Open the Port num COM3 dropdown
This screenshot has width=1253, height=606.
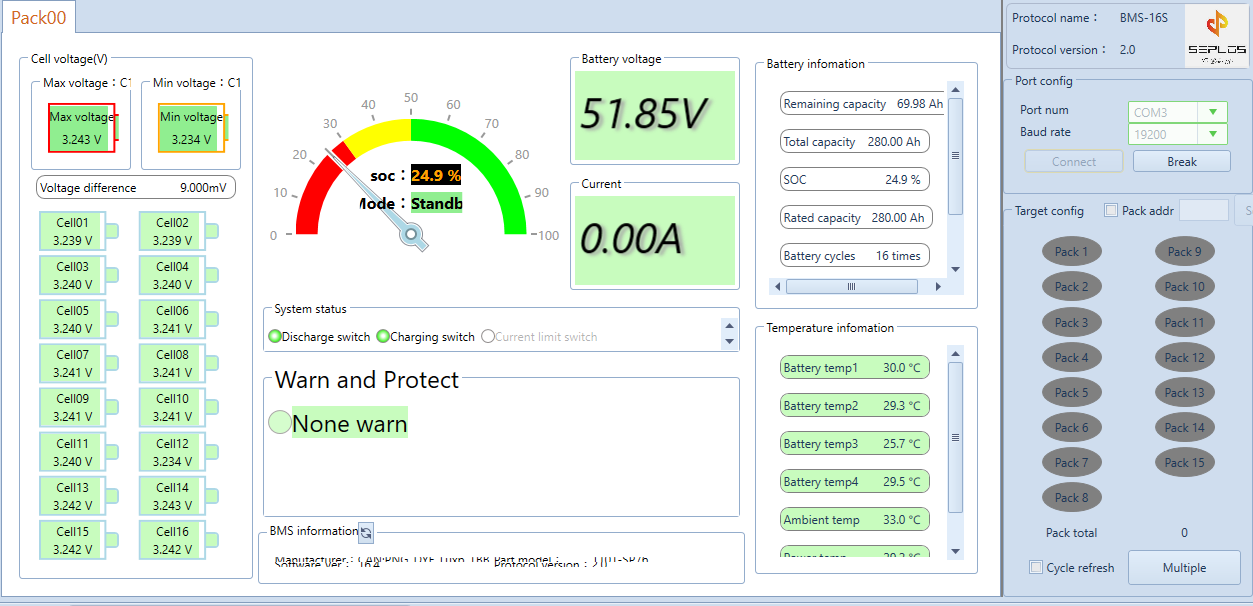click(1178, 112)
